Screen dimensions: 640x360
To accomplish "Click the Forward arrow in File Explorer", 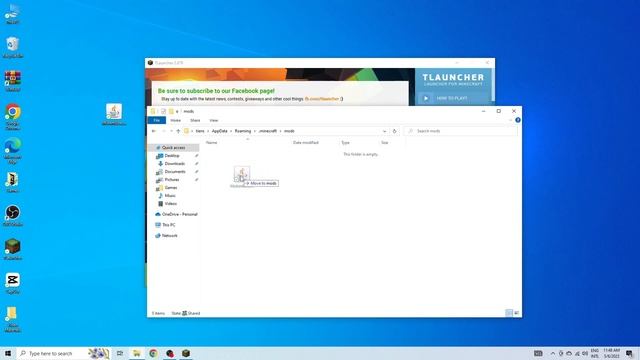I will 164,131.
